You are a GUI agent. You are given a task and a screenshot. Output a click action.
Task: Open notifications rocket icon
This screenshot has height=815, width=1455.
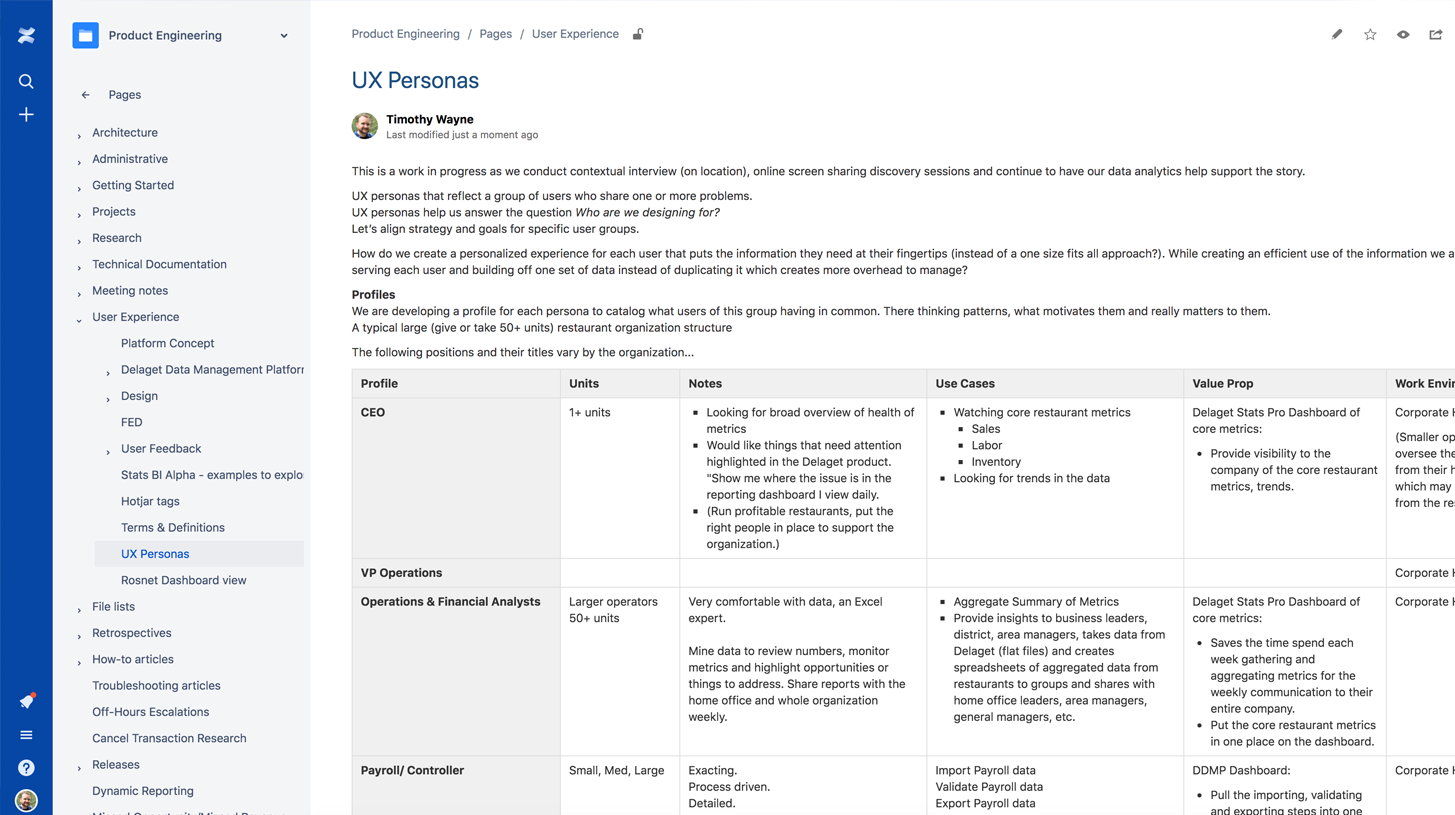(26, 701)
